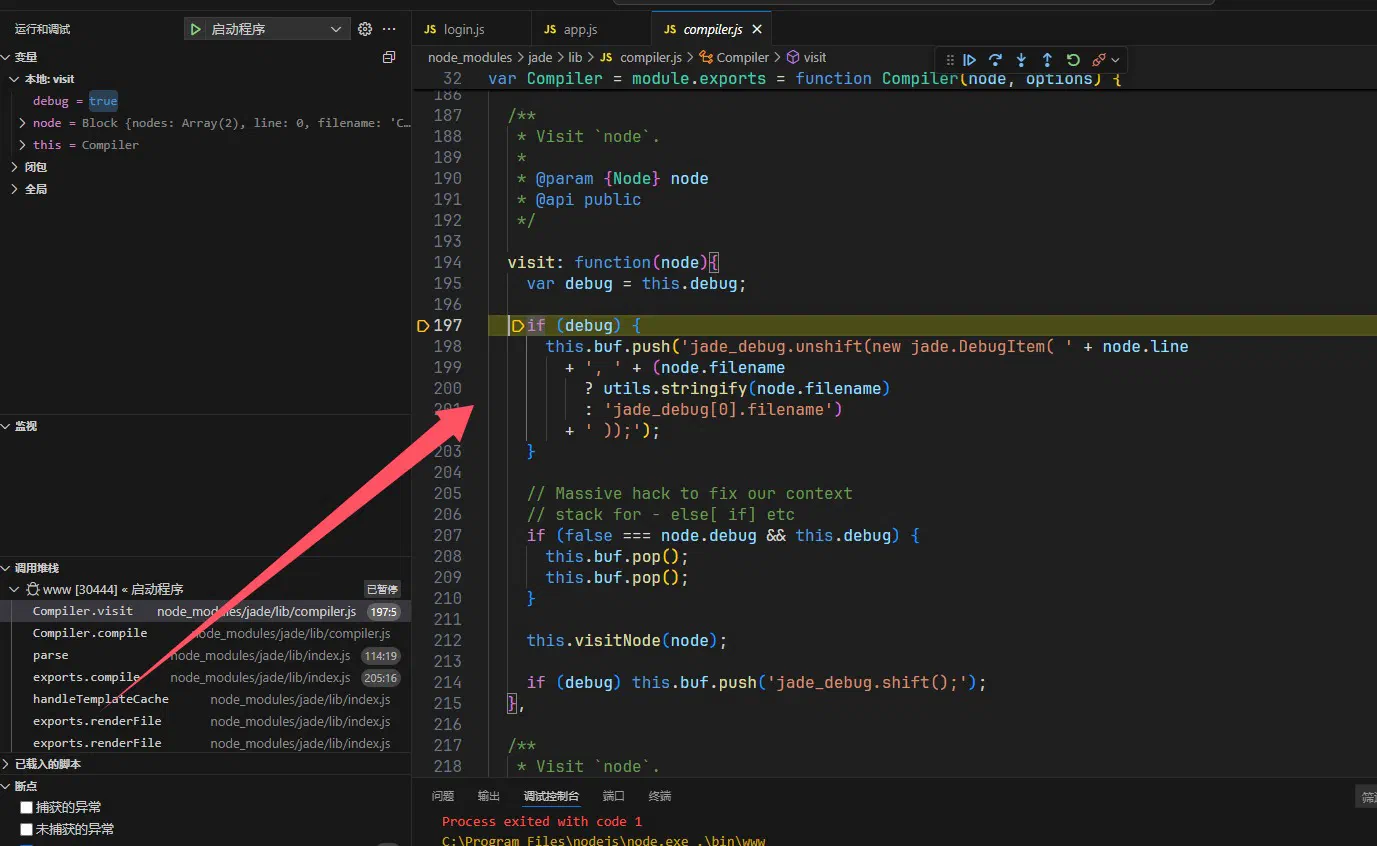
Task: Collapse all variables with panel icon
Action: (389, 57)
